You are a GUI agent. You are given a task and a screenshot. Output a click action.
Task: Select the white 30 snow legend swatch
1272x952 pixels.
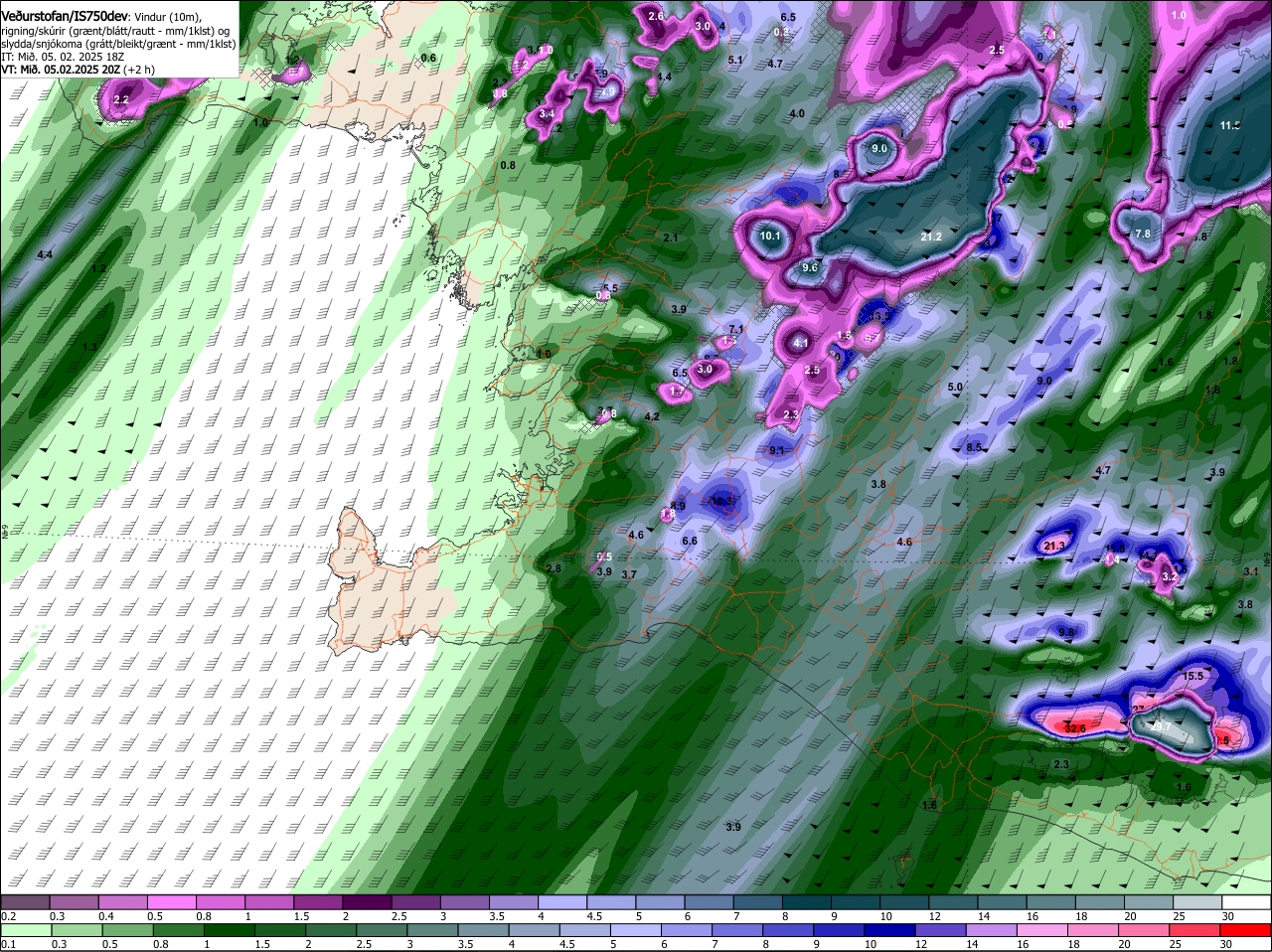(1247, 901)
